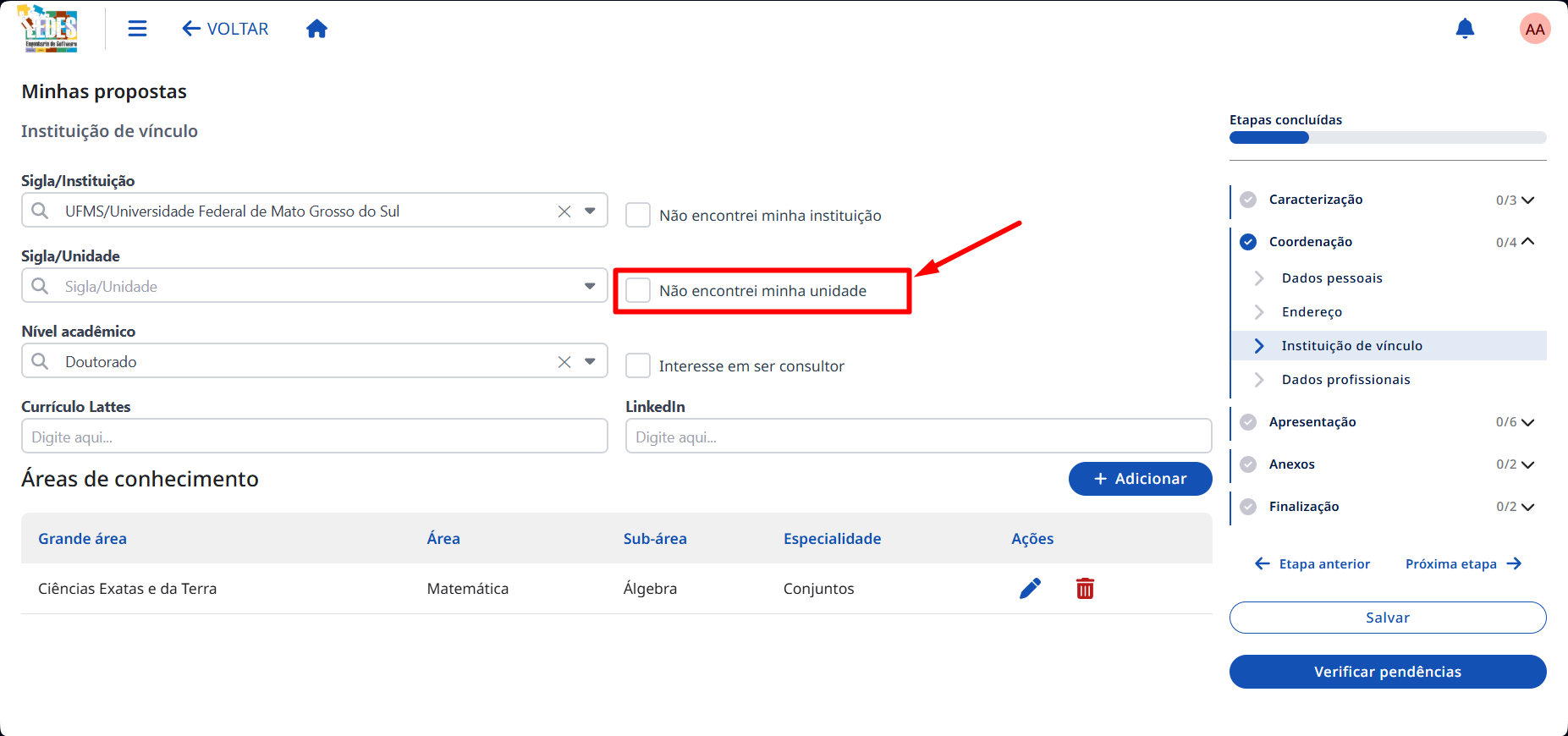The width and height of the screenshot is (1568, 736).
Task: Check 'Não encontrei minha unidade'
Action: click(638, 290)
